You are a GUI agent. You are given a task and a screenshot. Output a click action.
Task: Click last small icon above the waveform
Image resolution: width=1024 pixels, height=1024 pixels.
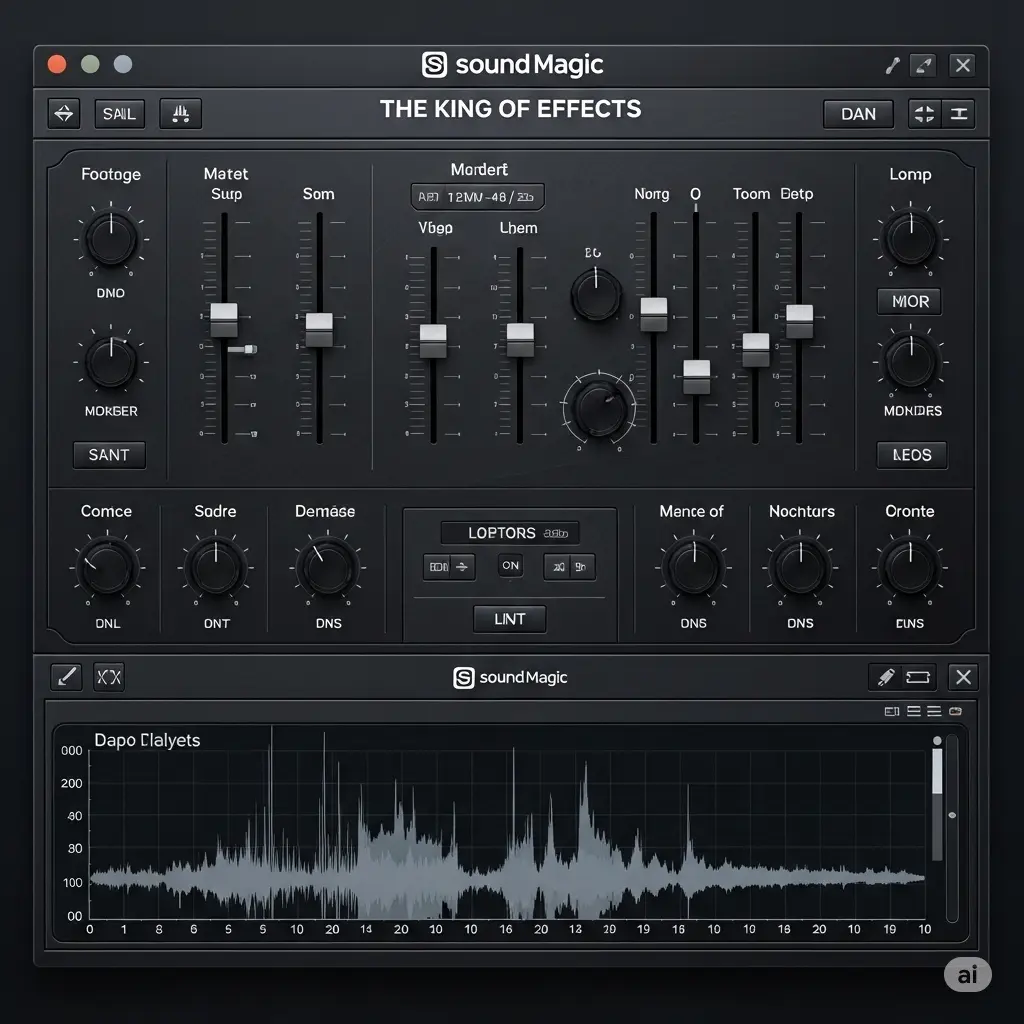click(955, 711)
